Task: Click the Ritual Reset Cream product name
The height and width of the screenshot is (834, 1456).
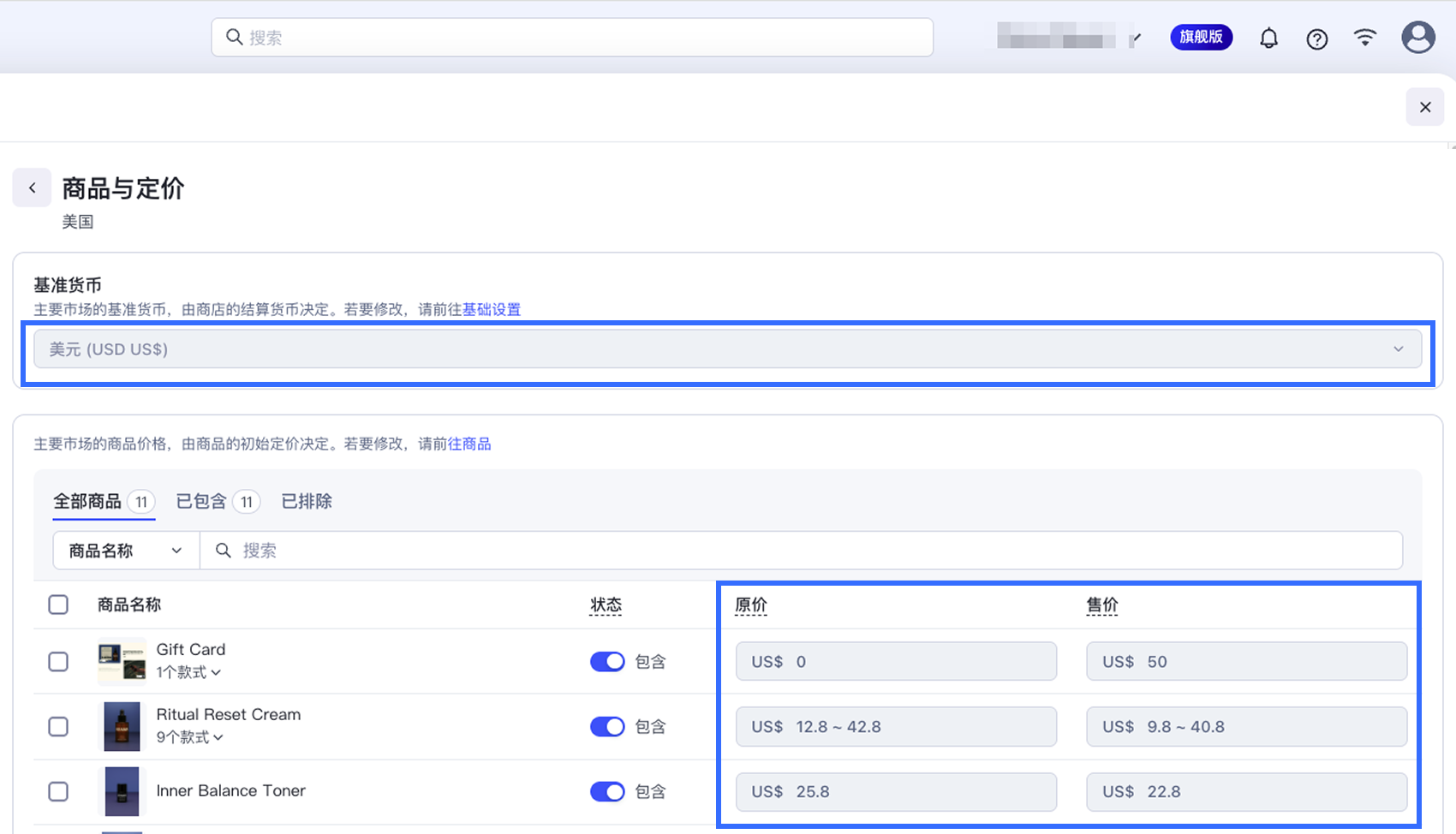Action: [x=229, y=714]
